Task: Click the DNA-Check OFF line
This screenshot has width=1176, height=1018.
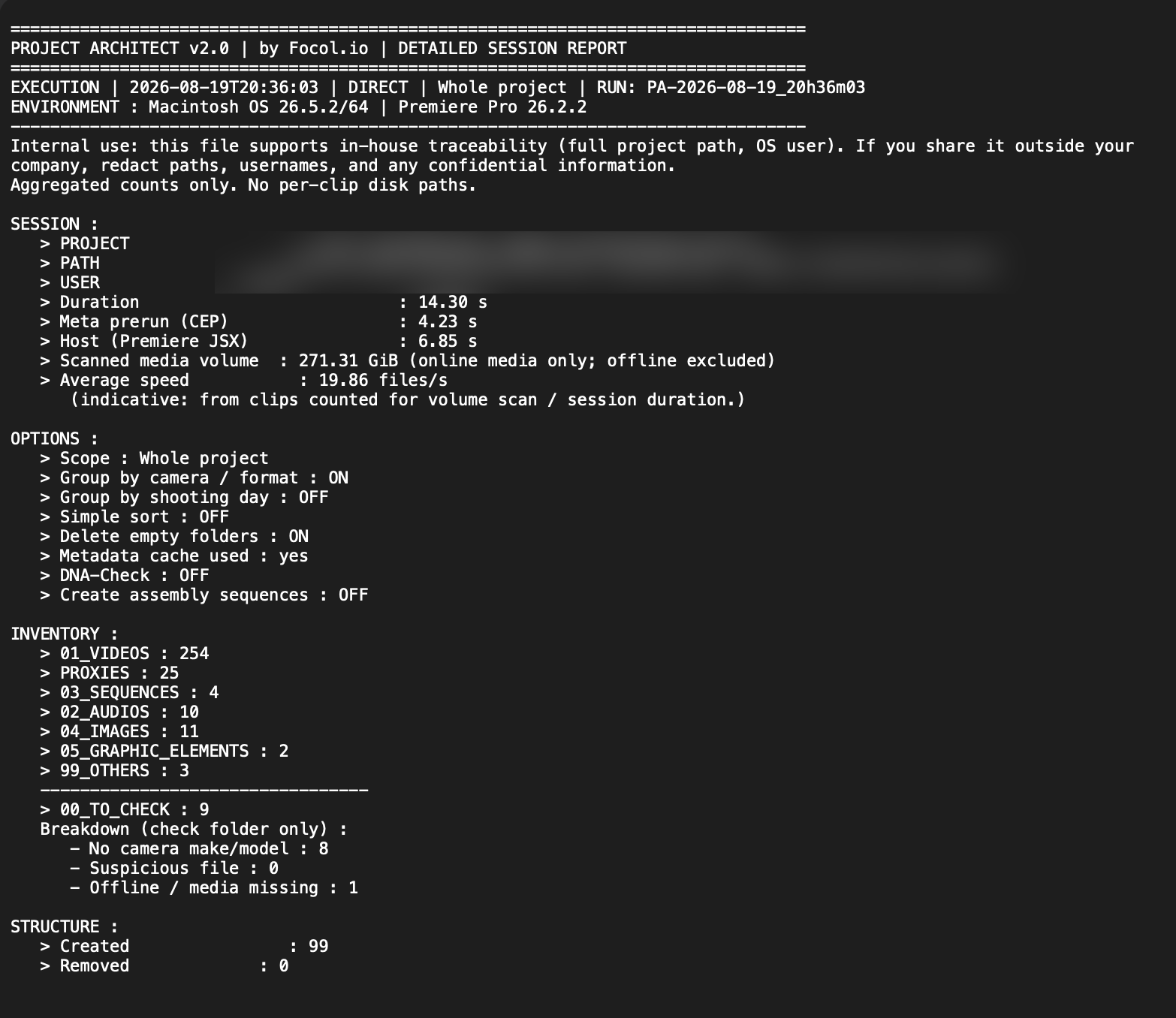Action: [125, 576]
